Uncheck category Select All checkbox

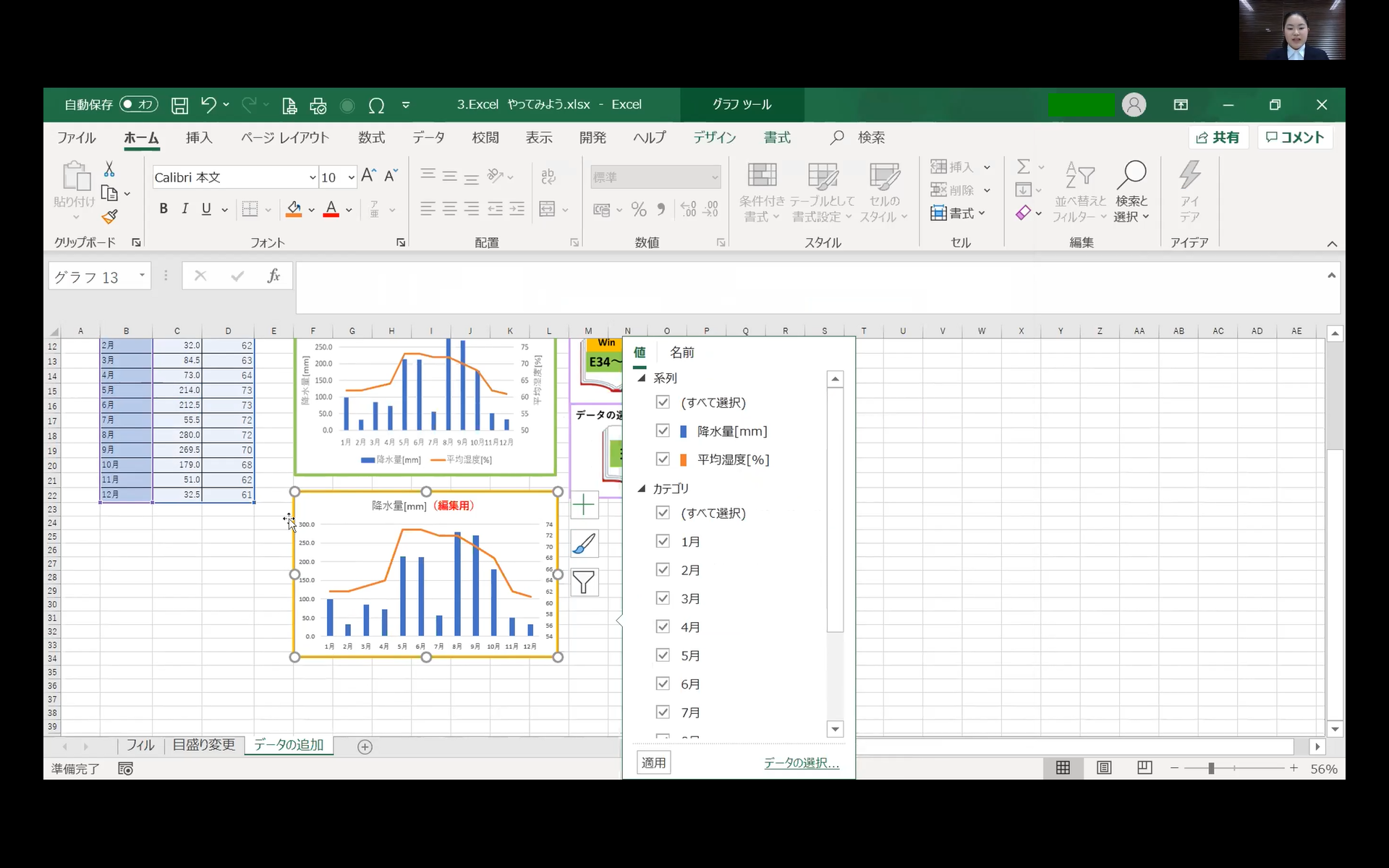[x=663, y=513]
